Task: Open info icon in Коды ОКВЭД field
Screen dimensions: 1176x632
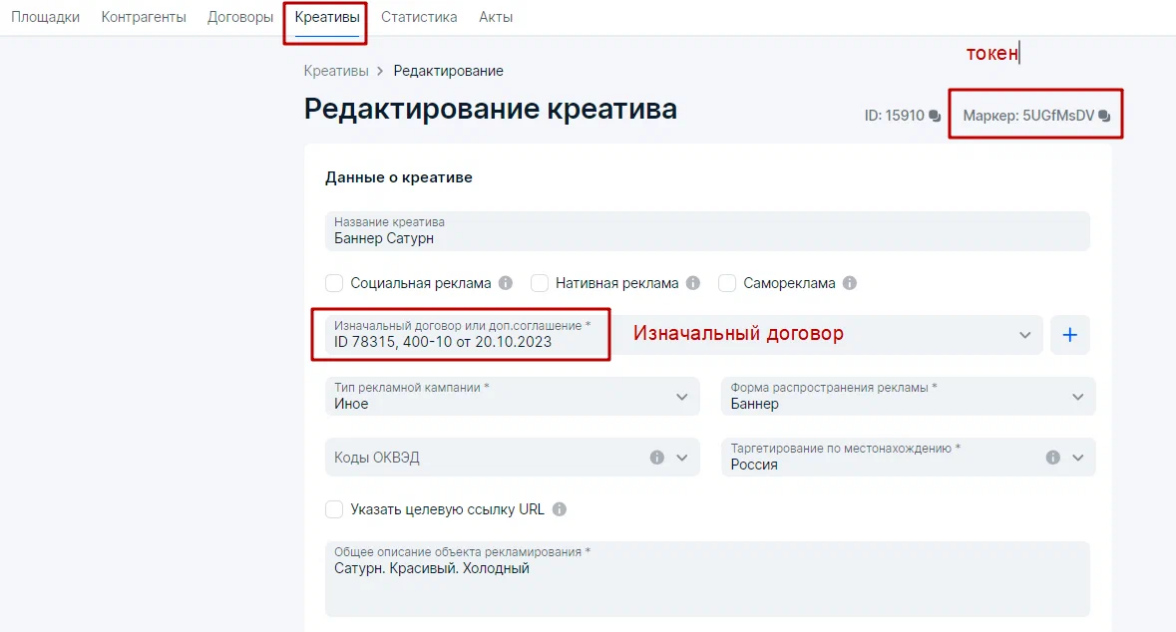Action: coord(657,457)
